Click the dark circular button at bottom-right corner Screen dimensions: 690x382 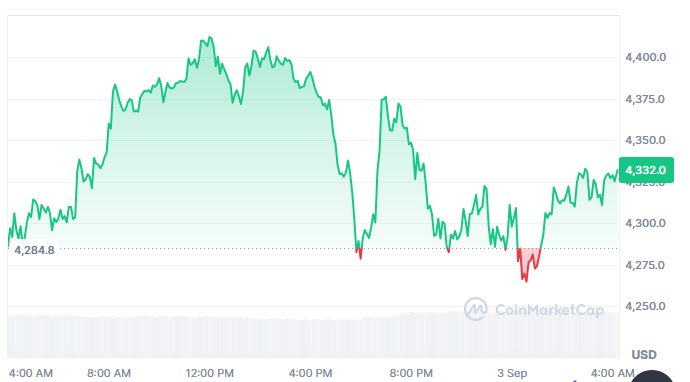pyautogui.click(x=652, y=376)
